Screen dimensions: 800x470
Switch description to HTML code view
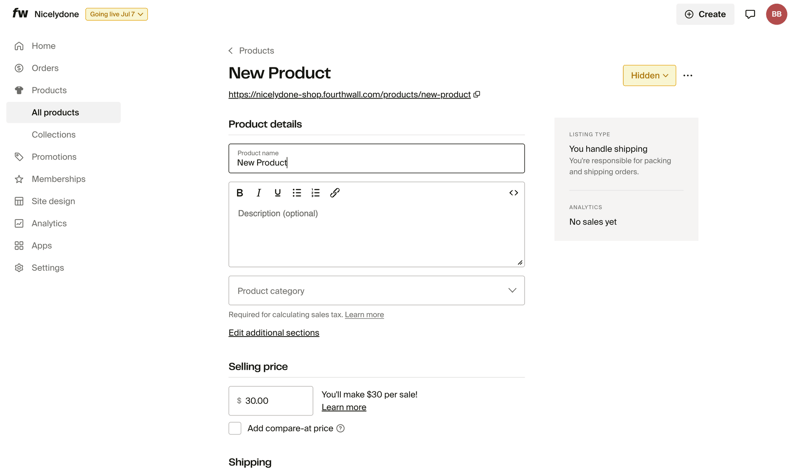click(x=513, y=193)
